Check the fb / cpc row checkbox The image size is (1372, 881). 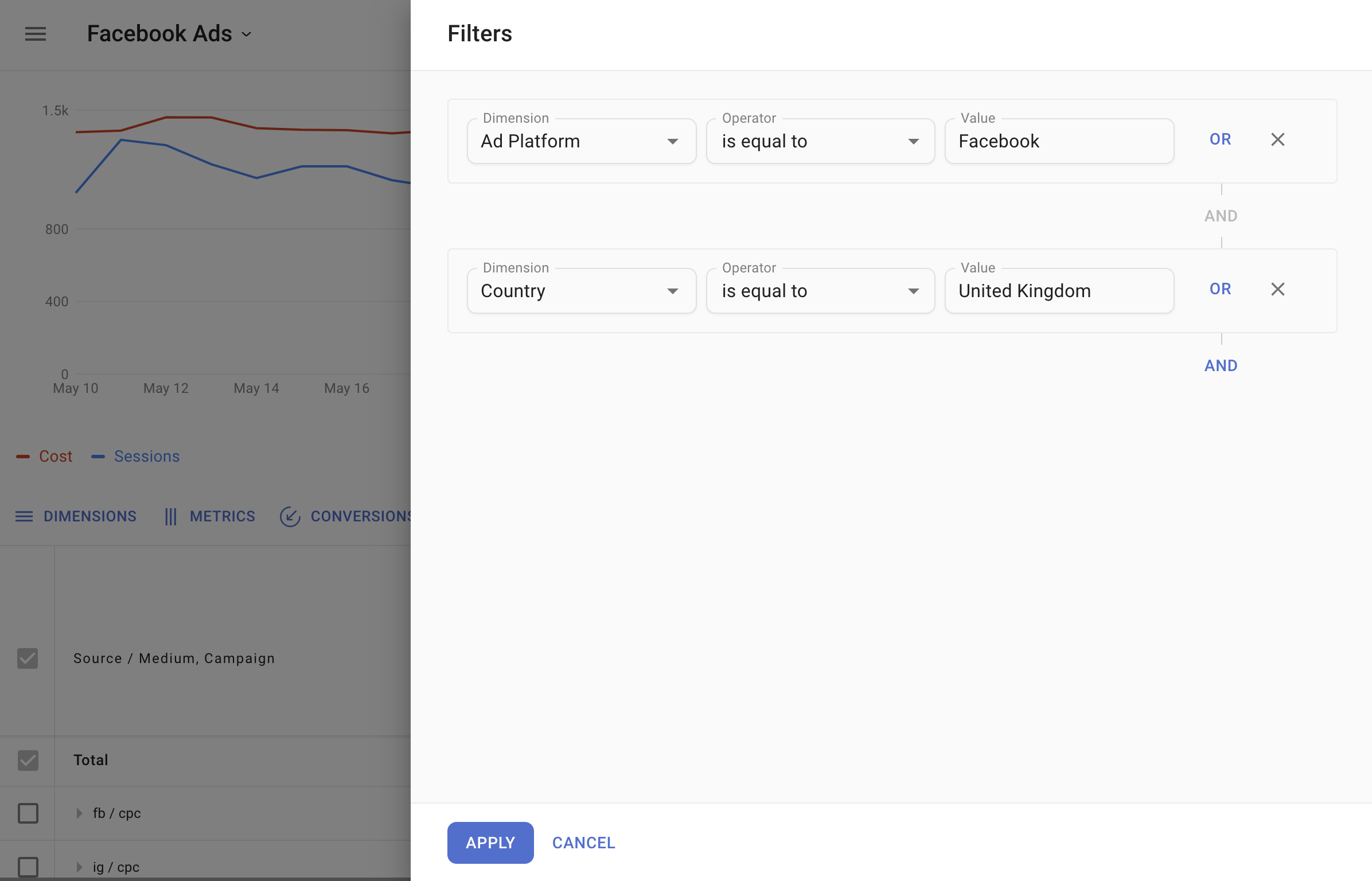point(28,813)
